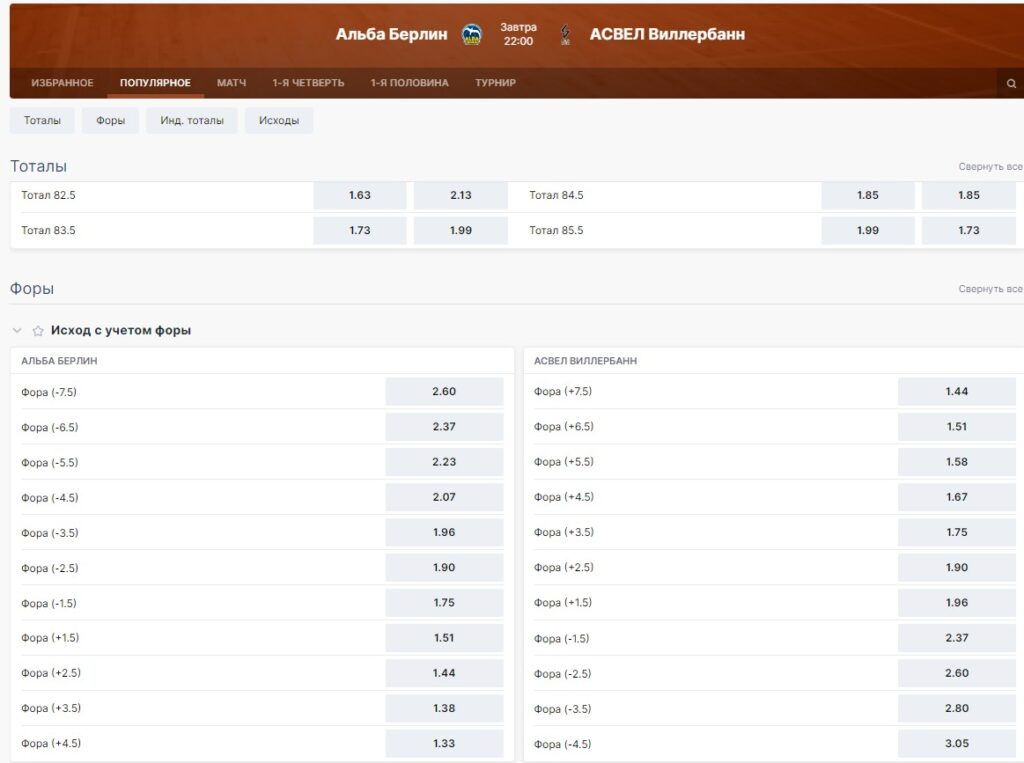
Task: Bet ASVEL Фора (+6.5) at 1.51
Action: coord(957,427)
